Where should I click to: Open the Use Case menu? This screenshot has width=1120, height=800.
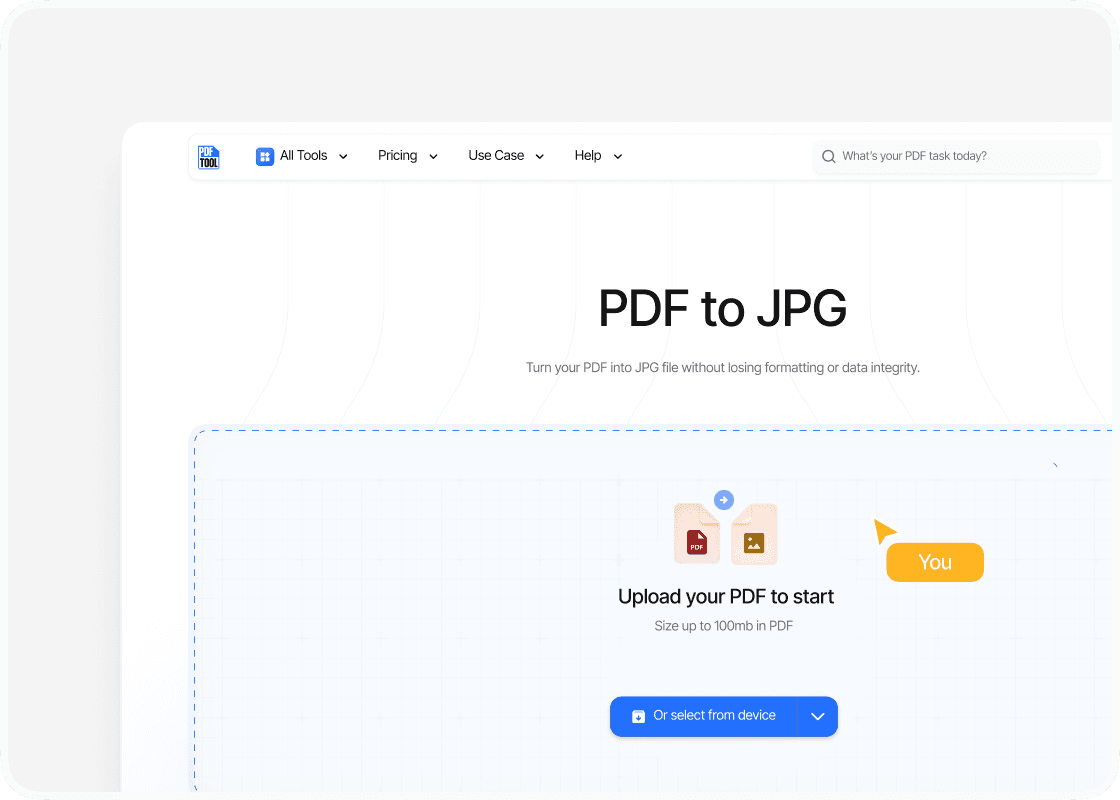point(496,156)
